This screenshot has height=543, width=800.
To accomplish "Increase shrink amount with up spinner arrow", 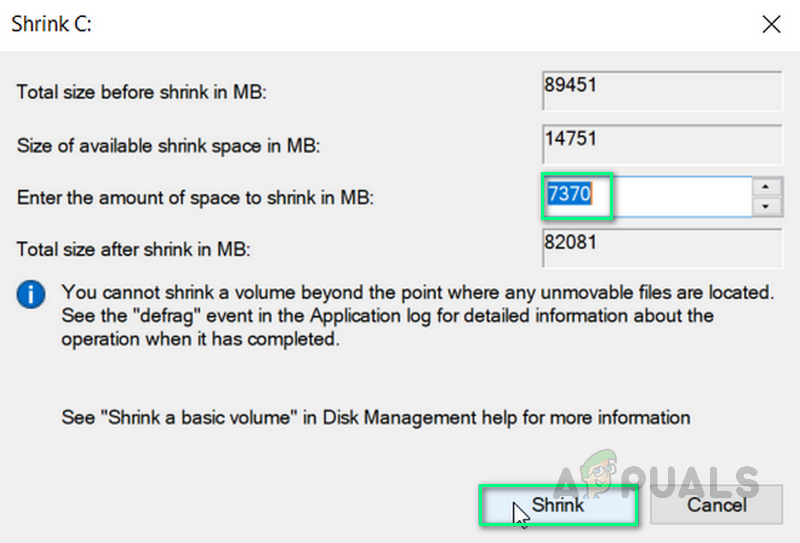I will pyautogui.click(x=766, y=187).
